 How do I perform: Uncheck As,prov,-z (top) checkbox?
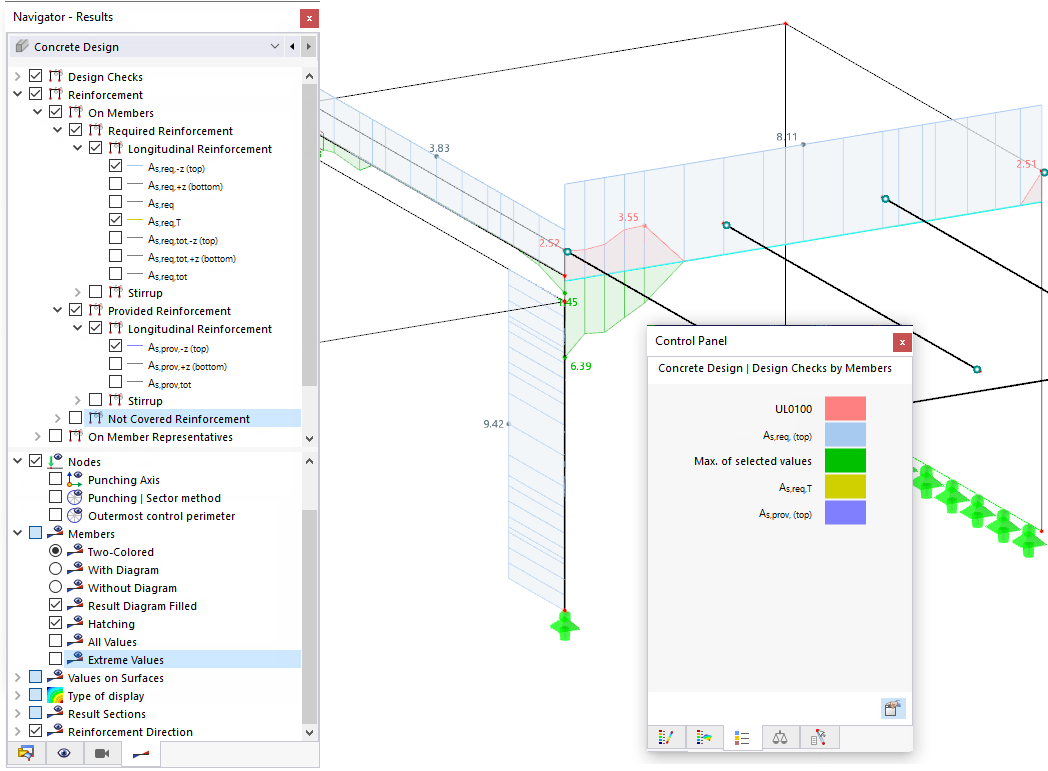coord(116,346)
